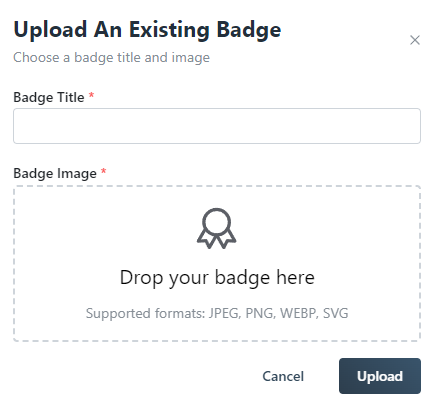Click the dialog heading 'Upload An Existing Badge'
Image resolution: width=434 pixels, height=418 pixels.
(147, 30)
